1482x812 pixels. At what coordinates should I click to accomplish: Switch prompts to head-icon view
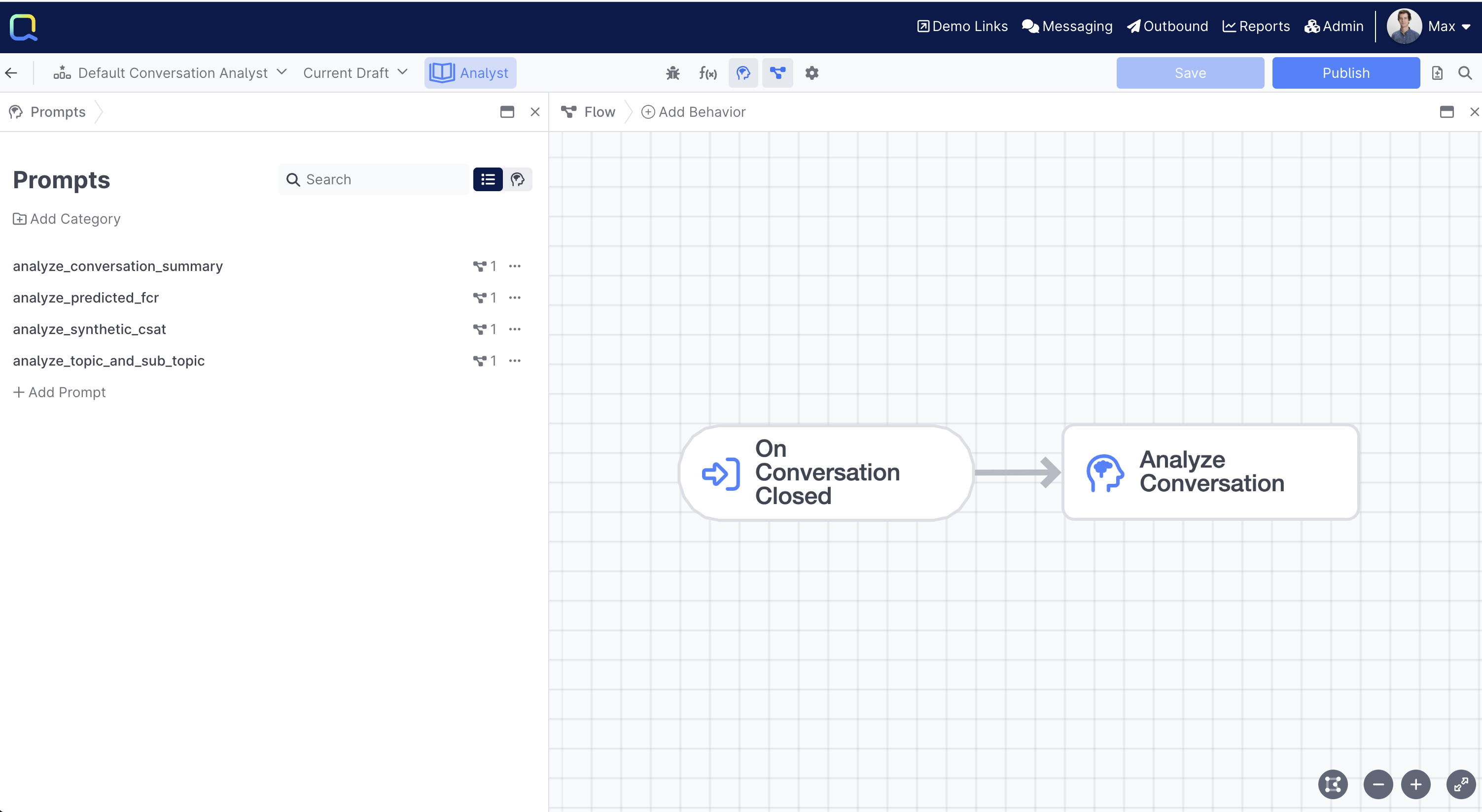coord(517,179)
